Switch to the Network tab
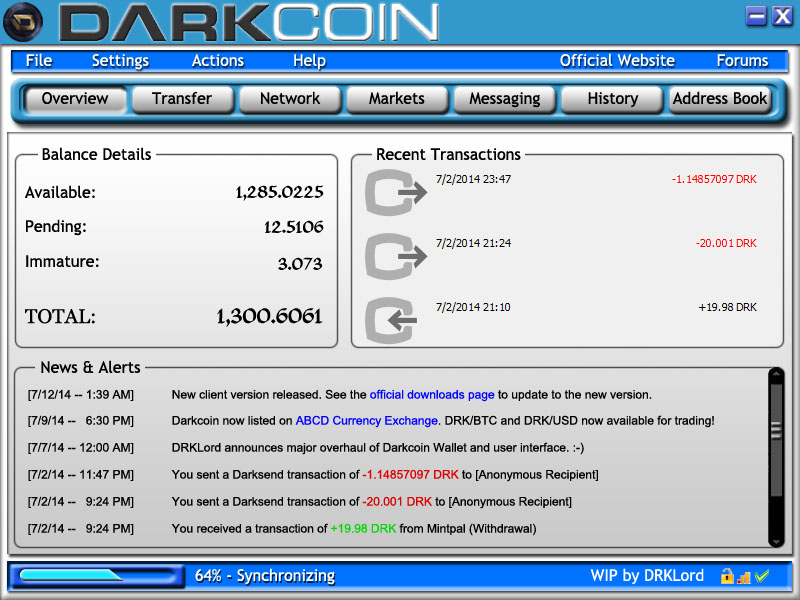 coord(290,98)
